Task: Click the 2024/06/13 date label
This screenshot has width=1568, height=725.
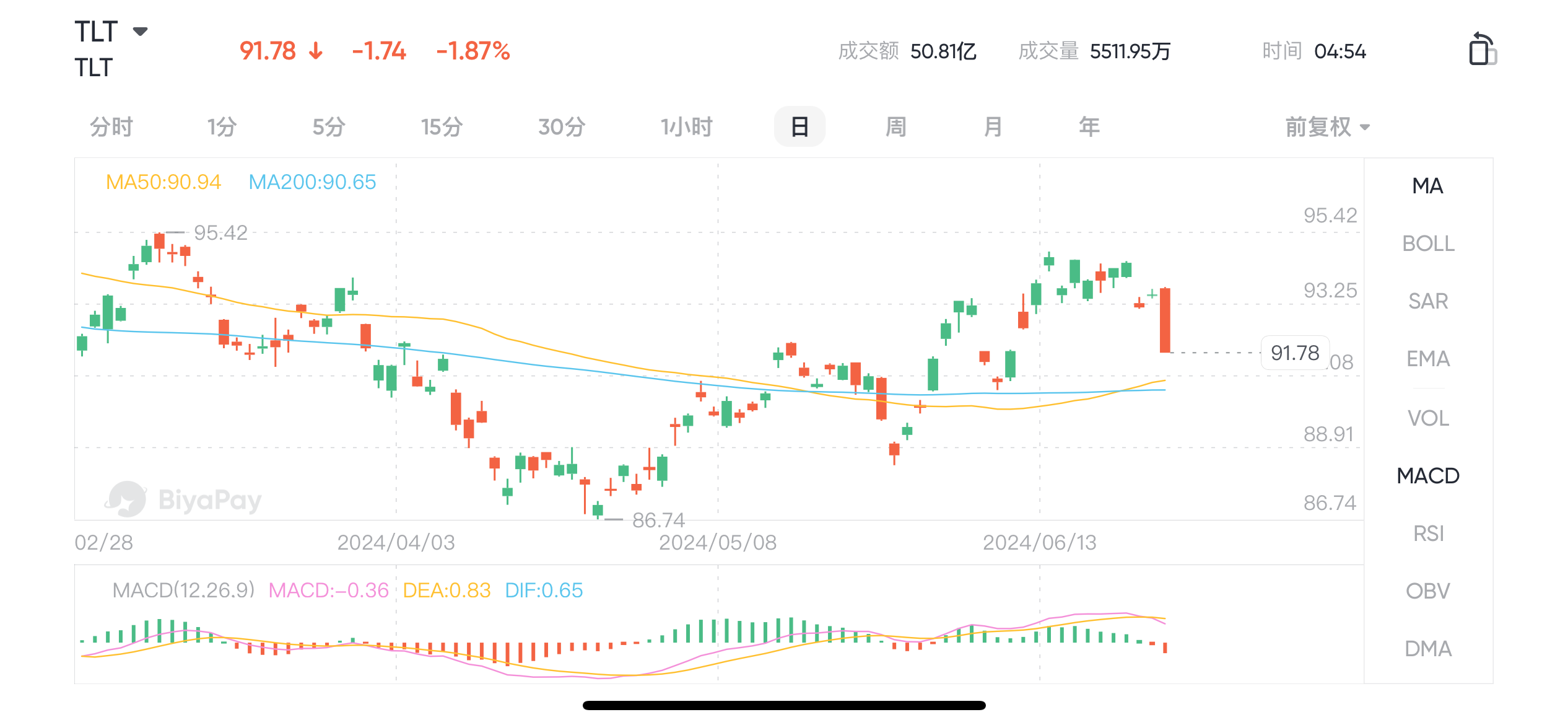Action: coord(1040,542)
